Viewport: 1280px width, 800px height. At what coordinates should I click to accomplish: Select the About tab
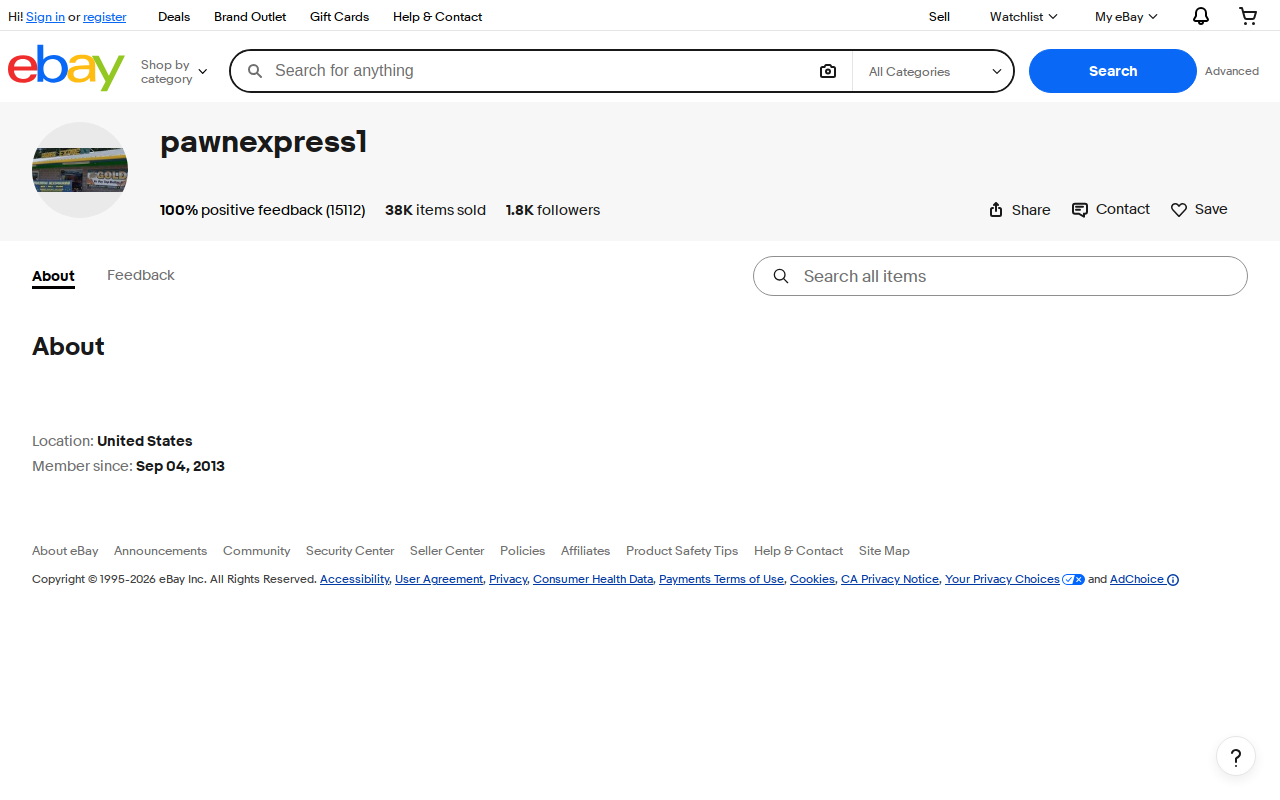pos(53,276)
